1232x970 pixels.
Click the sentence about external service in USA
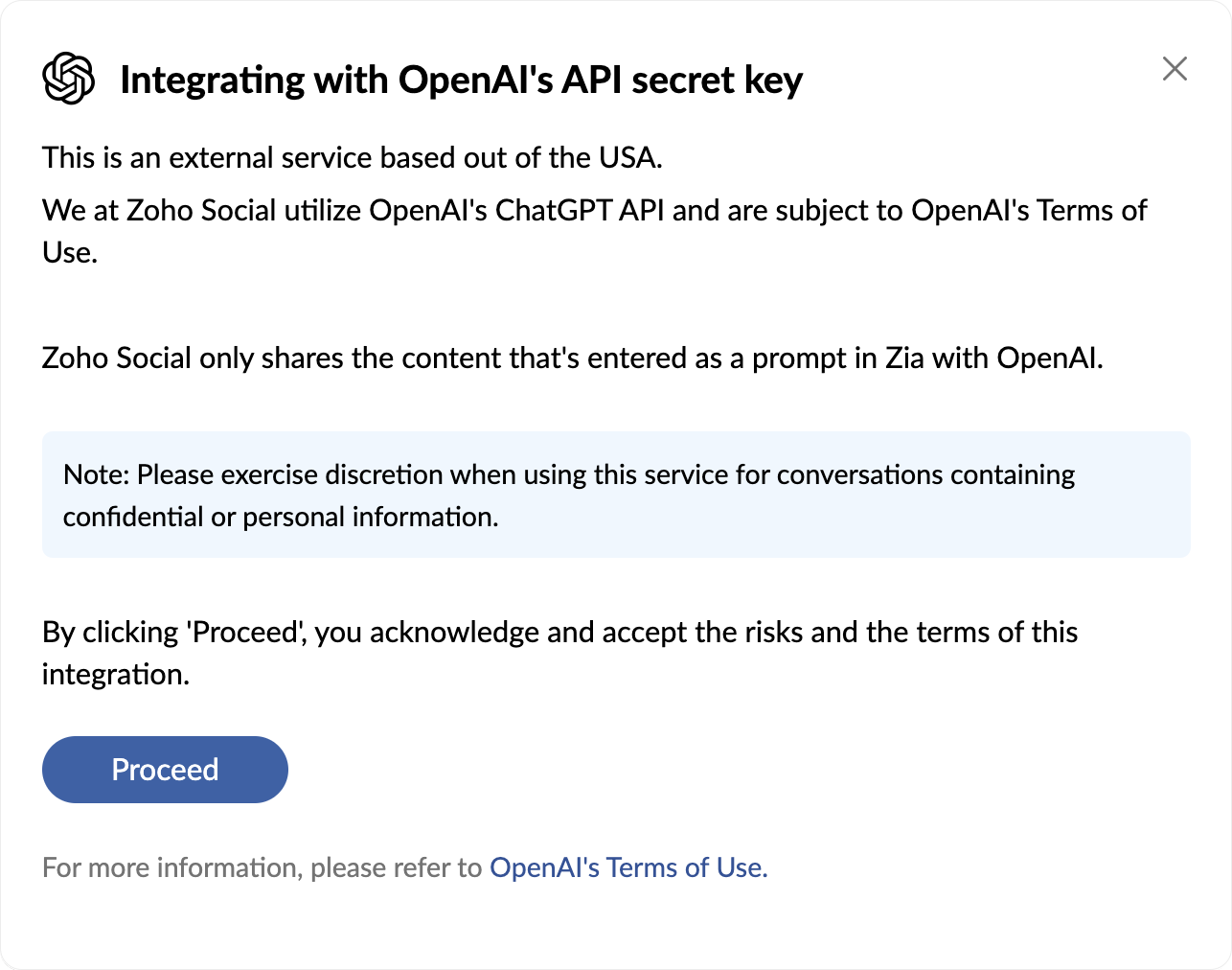point(352,157)
